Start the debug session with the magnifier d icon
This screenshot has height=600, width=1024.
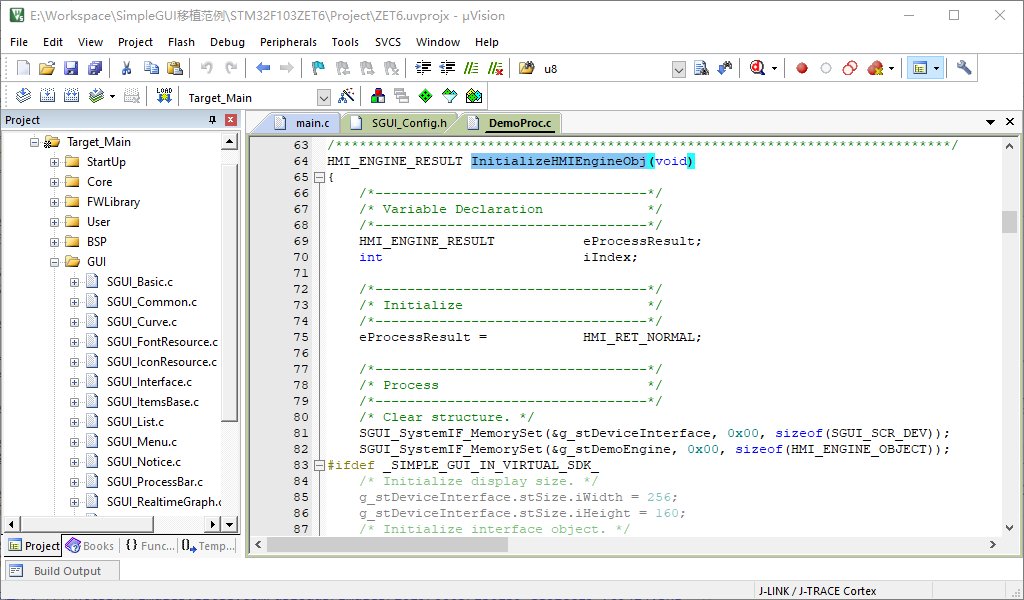click(x=757, y=68)
